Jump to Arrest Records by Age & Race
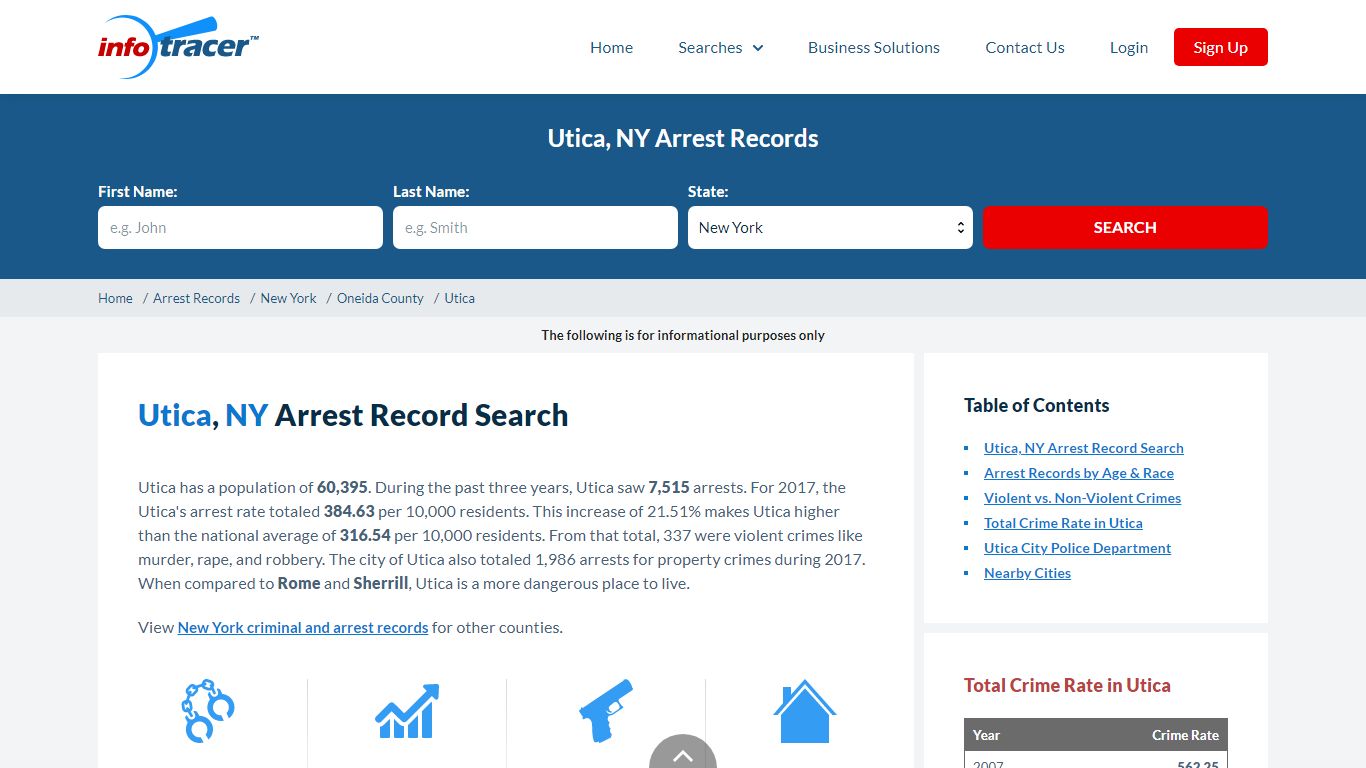Image resolution: width=1366 pixels, height=768 pixels. coord(1079,473)
